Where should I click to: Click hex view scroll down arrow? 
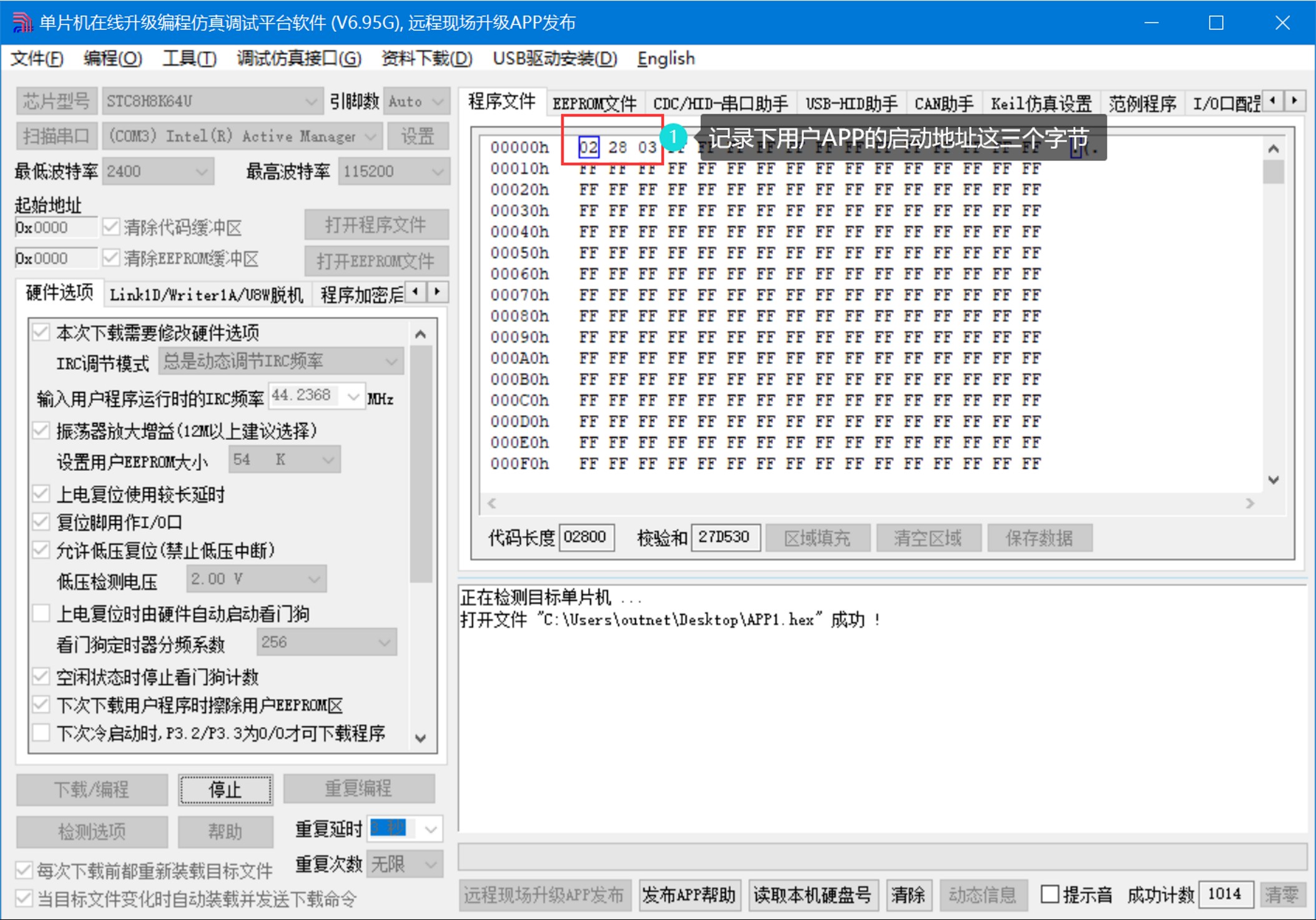1274,479
